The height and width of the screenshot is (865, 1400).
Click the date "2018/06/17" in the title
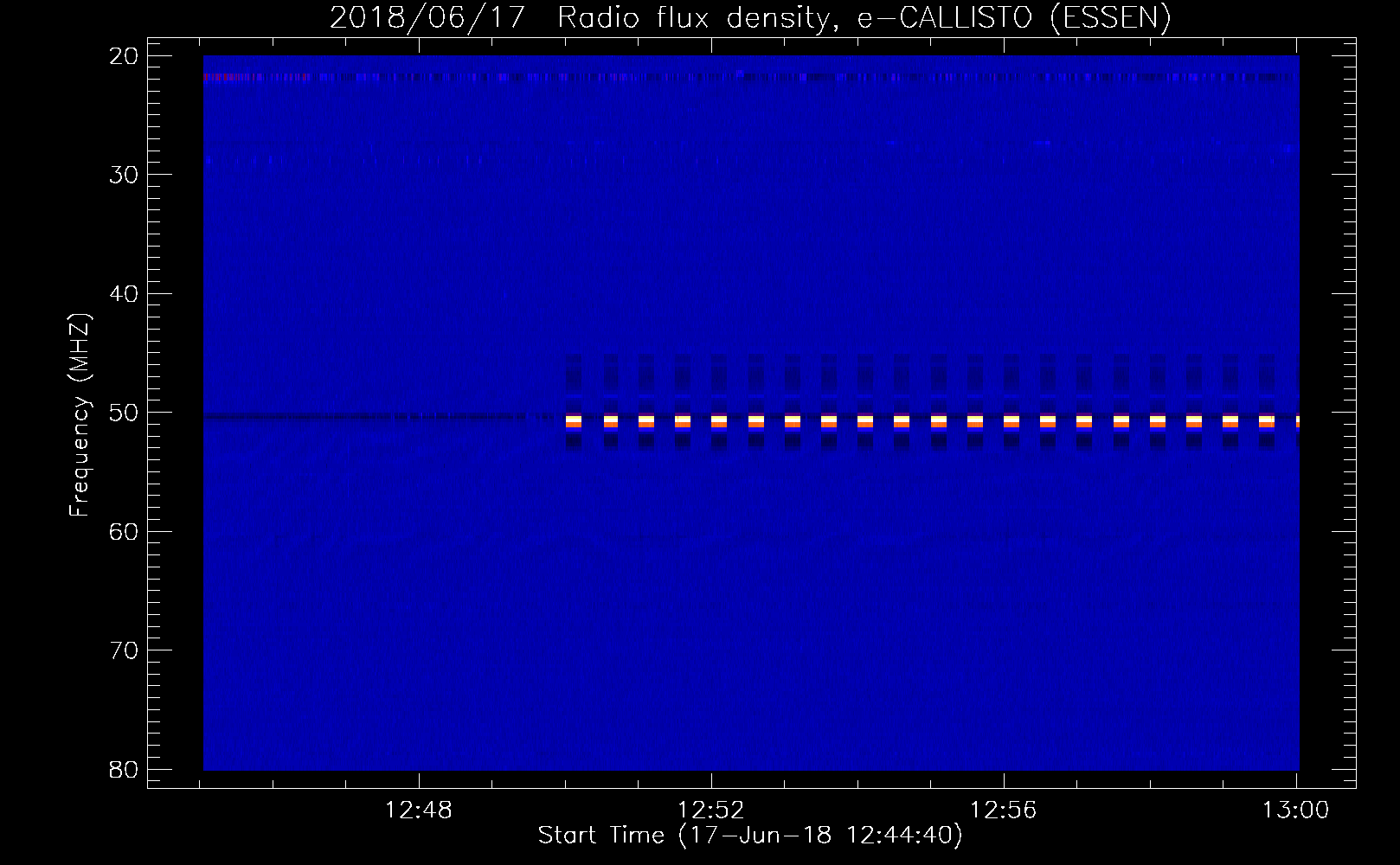(x=427, y=18)
